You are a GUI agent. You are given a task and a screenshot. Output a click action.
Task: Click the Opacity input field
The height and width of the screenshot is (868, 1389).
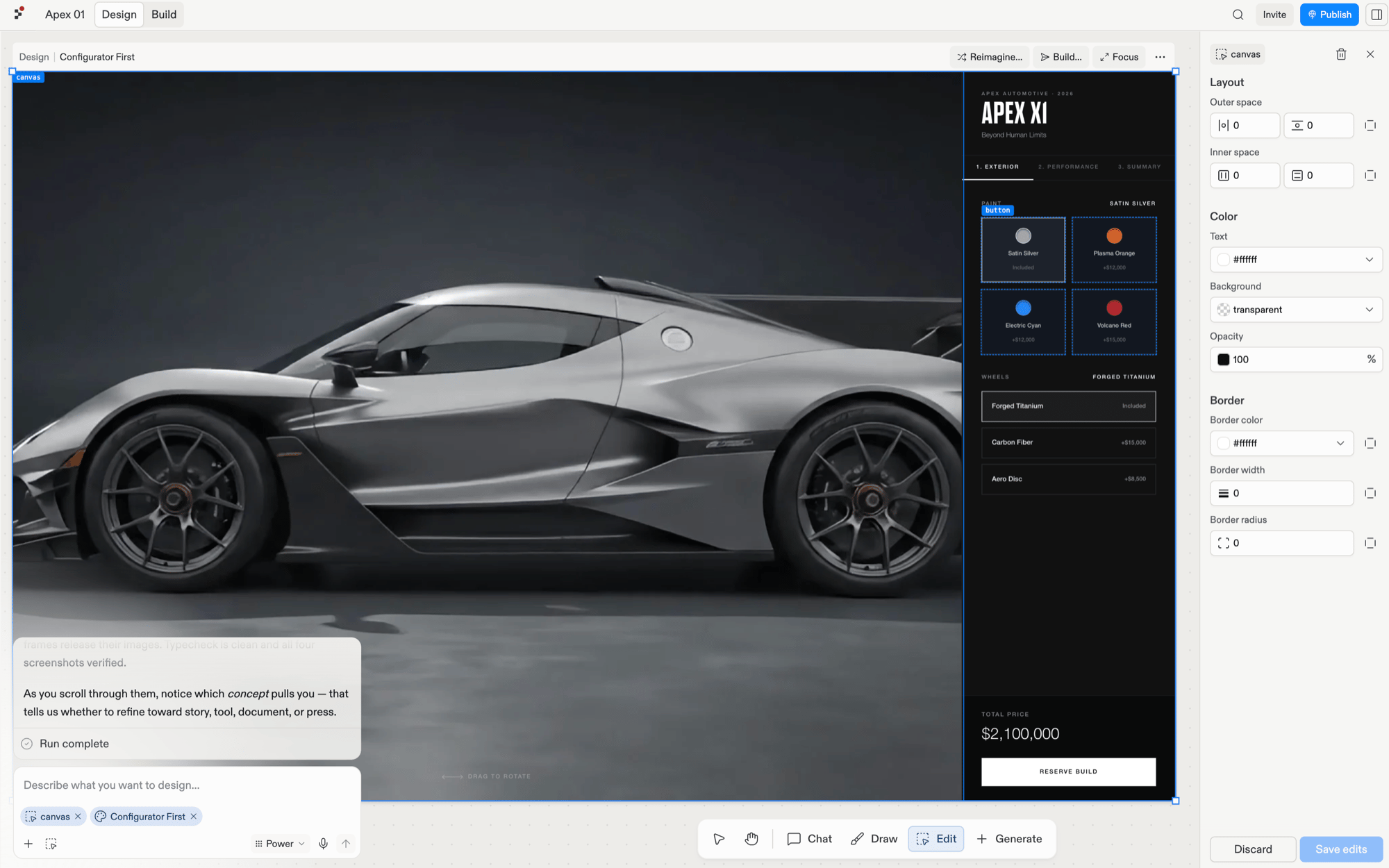pos(1296,360)
